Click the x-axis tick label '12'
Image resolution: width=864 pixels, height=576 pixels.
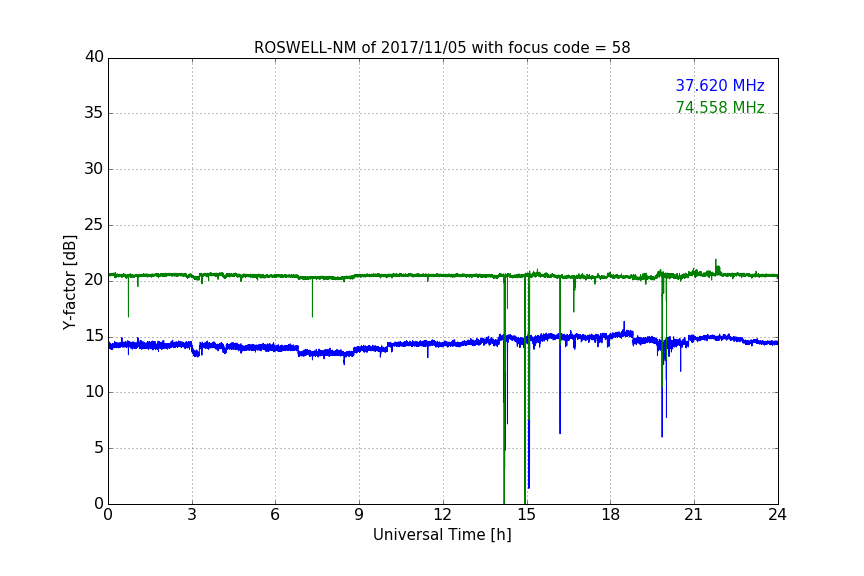[x=443, y=515]
